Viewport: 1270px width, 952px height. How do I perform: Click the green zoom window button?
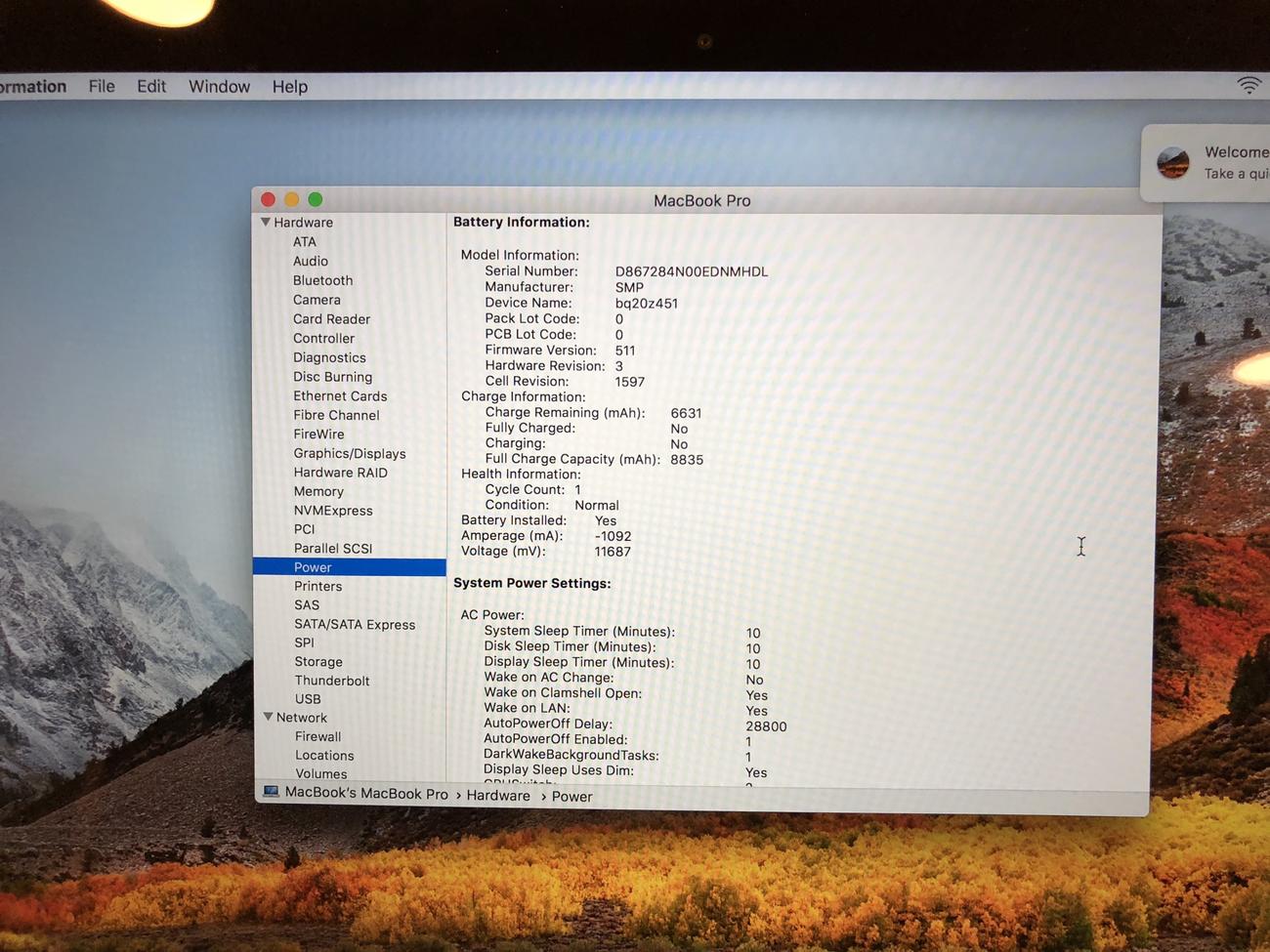coord(315,199)
